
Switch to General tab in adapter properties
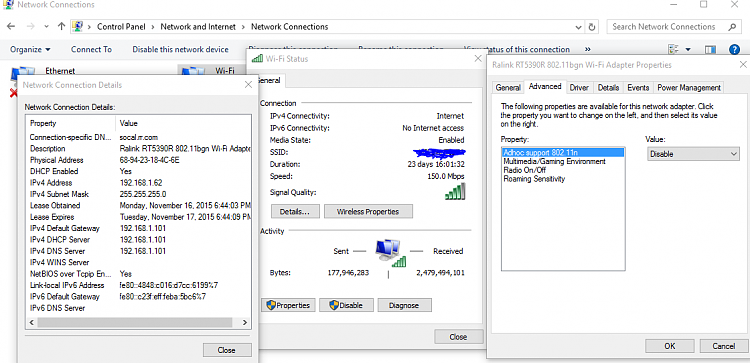coord(508,88)
